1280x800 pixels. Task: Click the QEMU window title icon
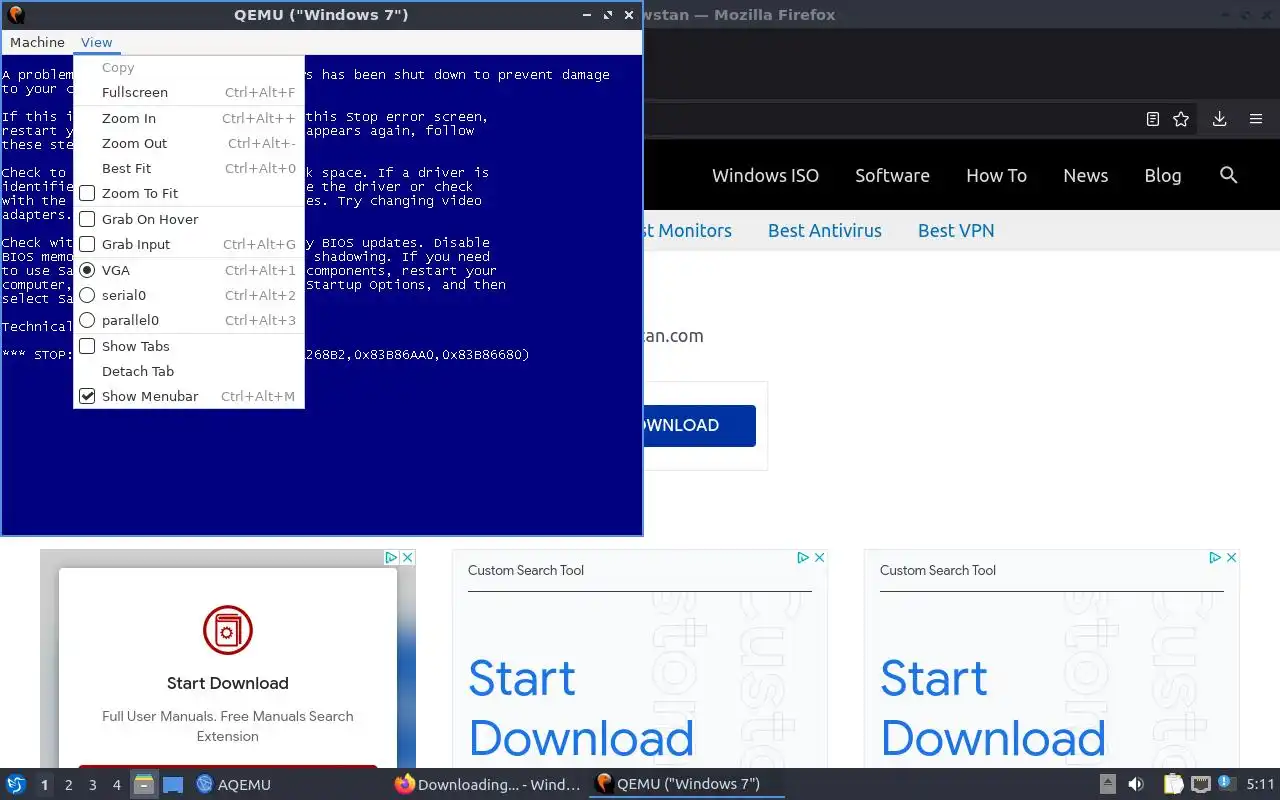15,15
